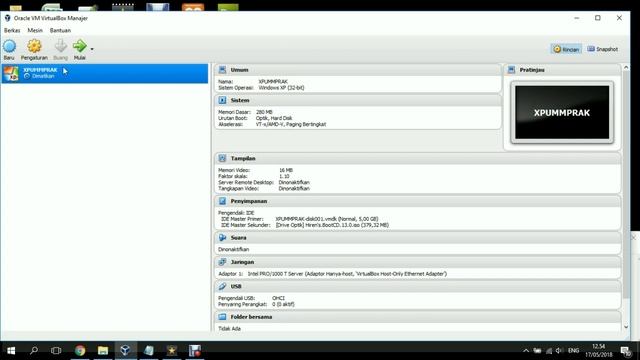Screen dimensions: 640x360
Task: Start the VM with Mulai arrow
Action: 80,46
